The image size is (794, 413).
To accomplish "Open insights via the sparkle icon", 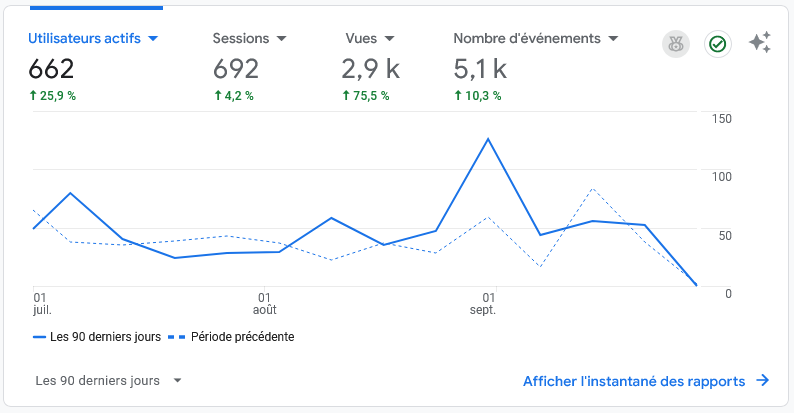I will (759, 43).
